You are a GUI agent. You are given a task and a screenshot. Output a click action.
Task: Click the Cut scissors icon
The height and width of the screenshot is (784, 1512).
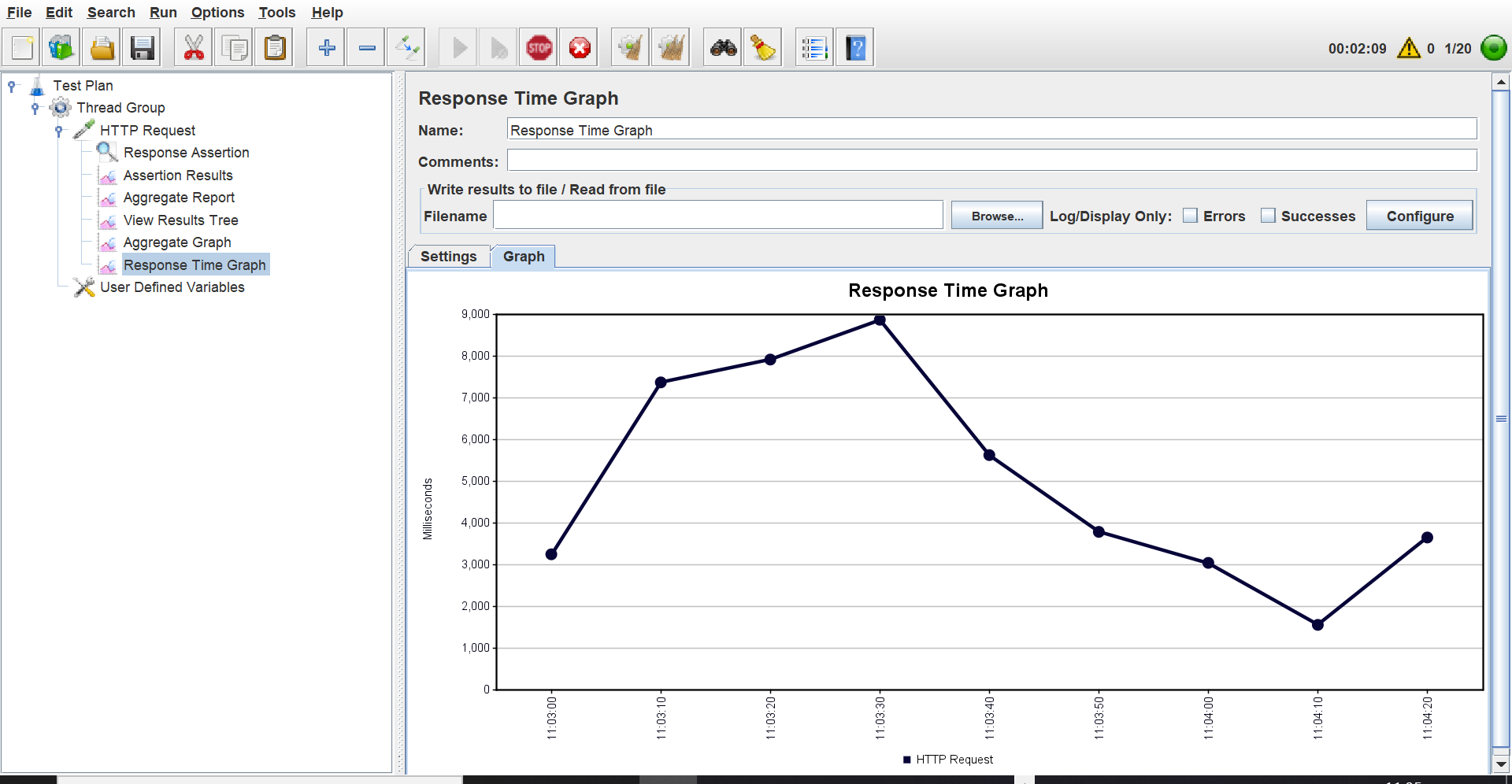click(194, 48)
